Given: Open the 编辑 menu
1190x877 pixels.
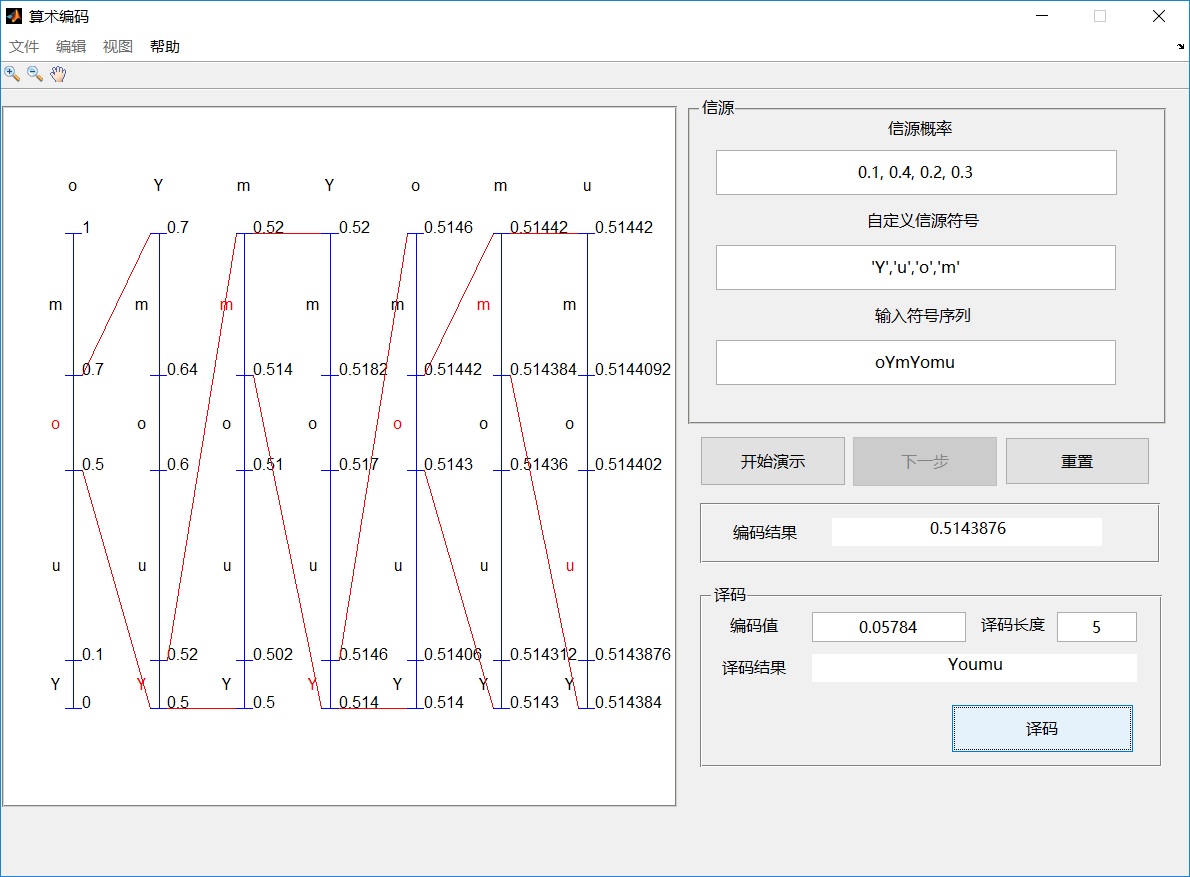Looking at the screenshot, I should pos(71,47).
